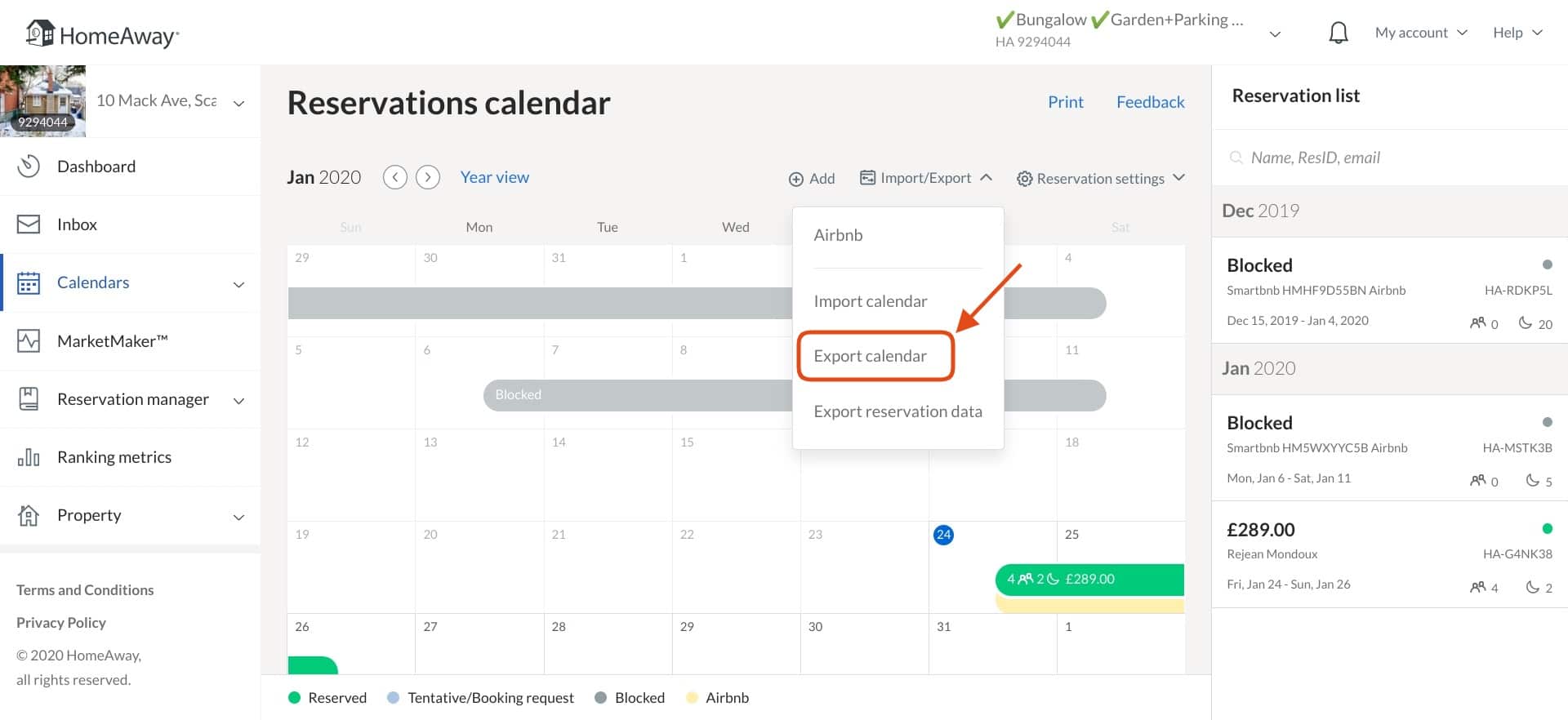Click the Calendars icon in sidebar

29,282
